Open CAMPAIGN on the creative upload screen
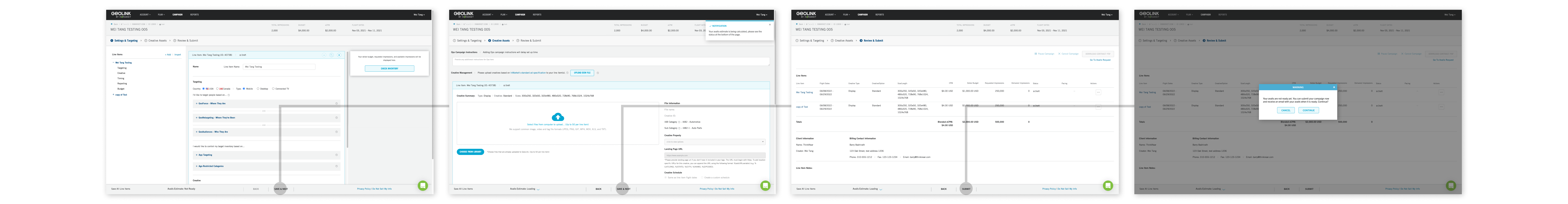 (520, 15)
